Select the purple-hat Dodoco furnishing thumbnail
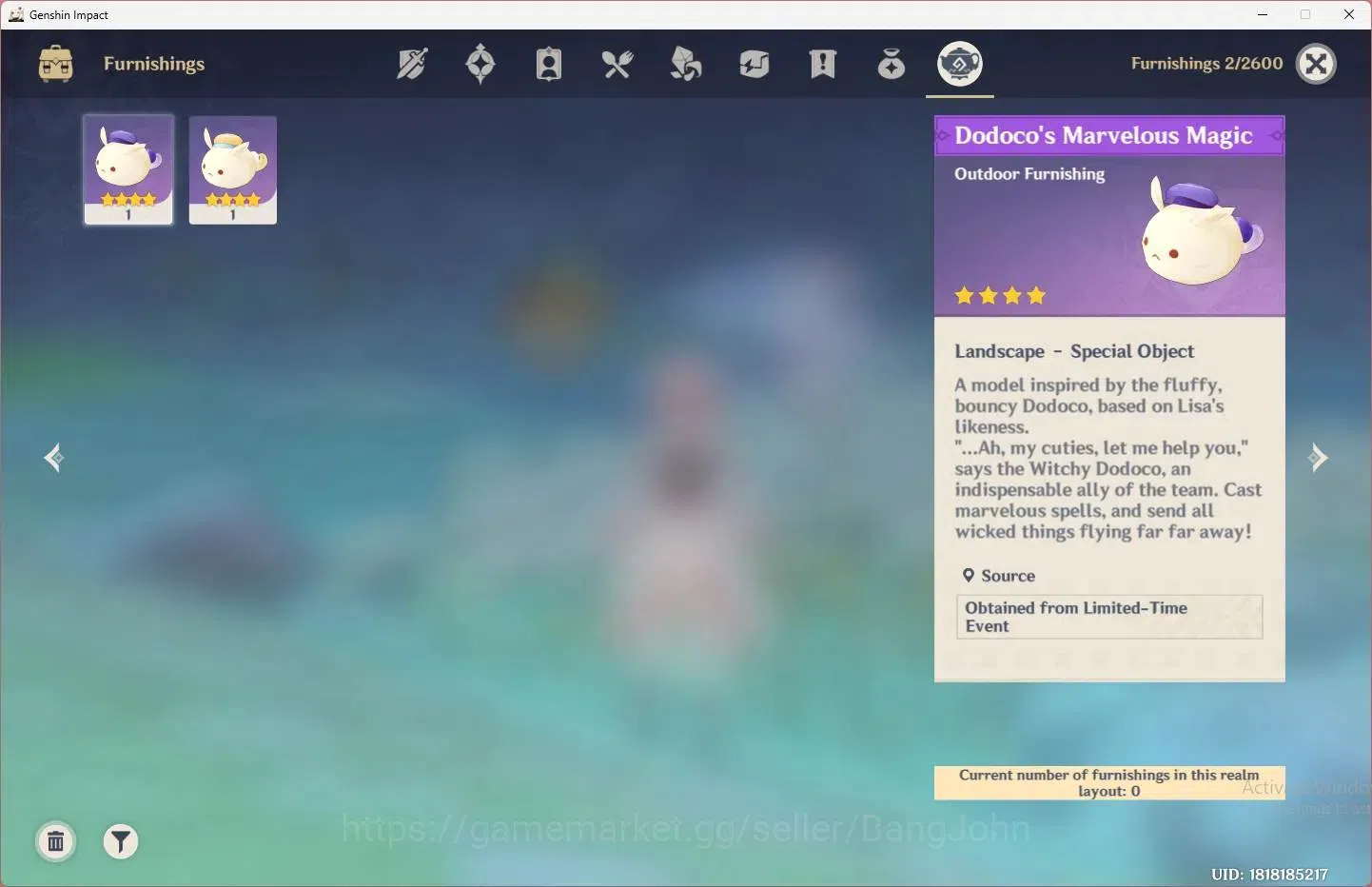The height and width of the screenshot is (887, 1372). (x=128, y=169)
